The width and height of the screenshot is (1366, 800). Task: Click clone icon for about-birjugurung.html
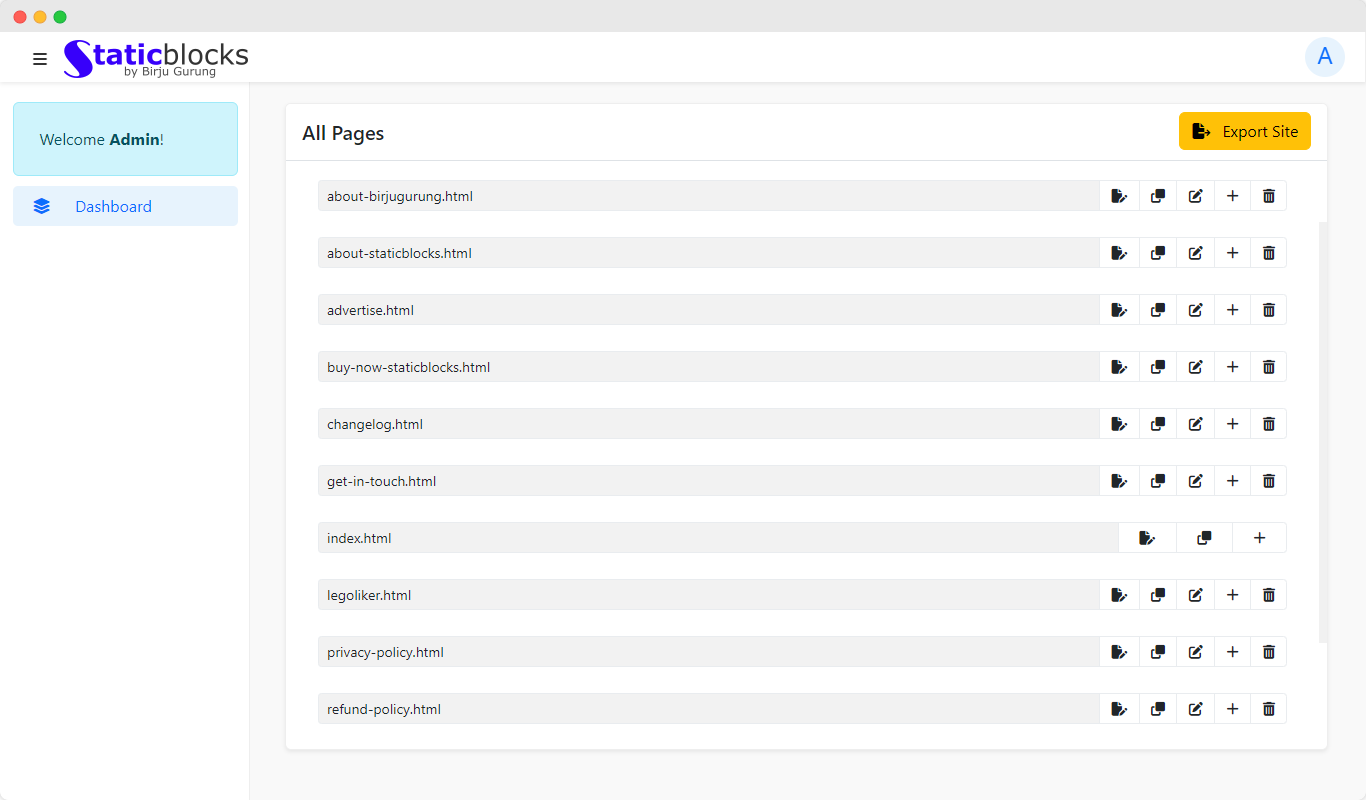click(1158, 196)
